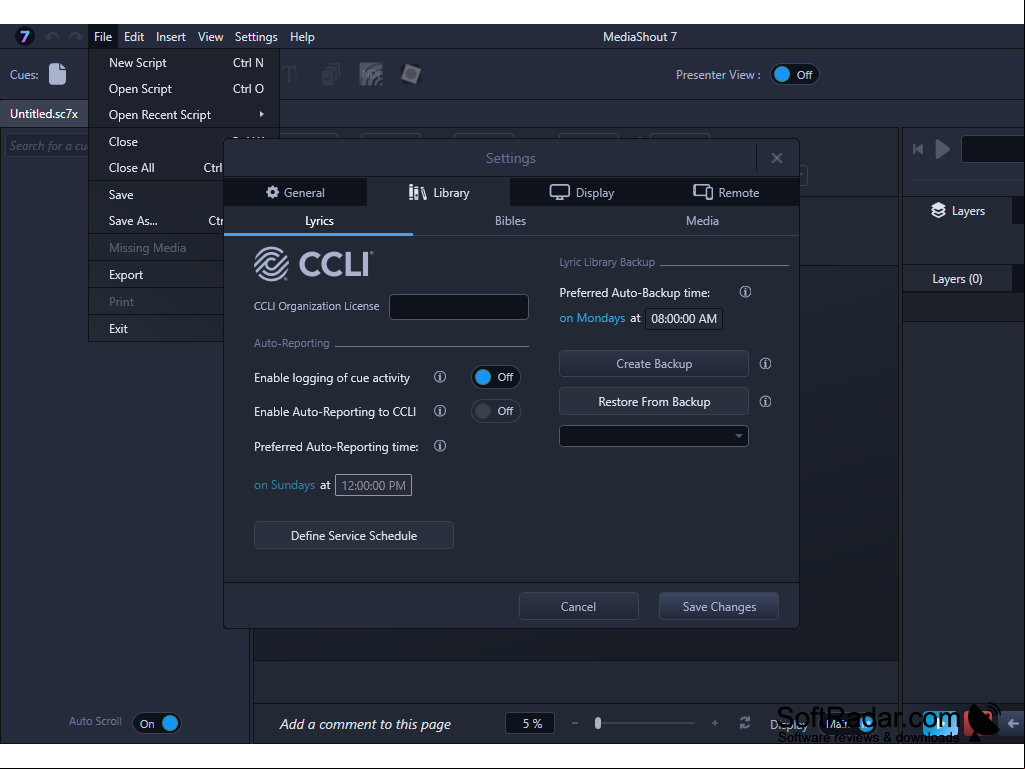Switch to the Library settings tab
Viewport: 1025px width, 769px height.
439,192
